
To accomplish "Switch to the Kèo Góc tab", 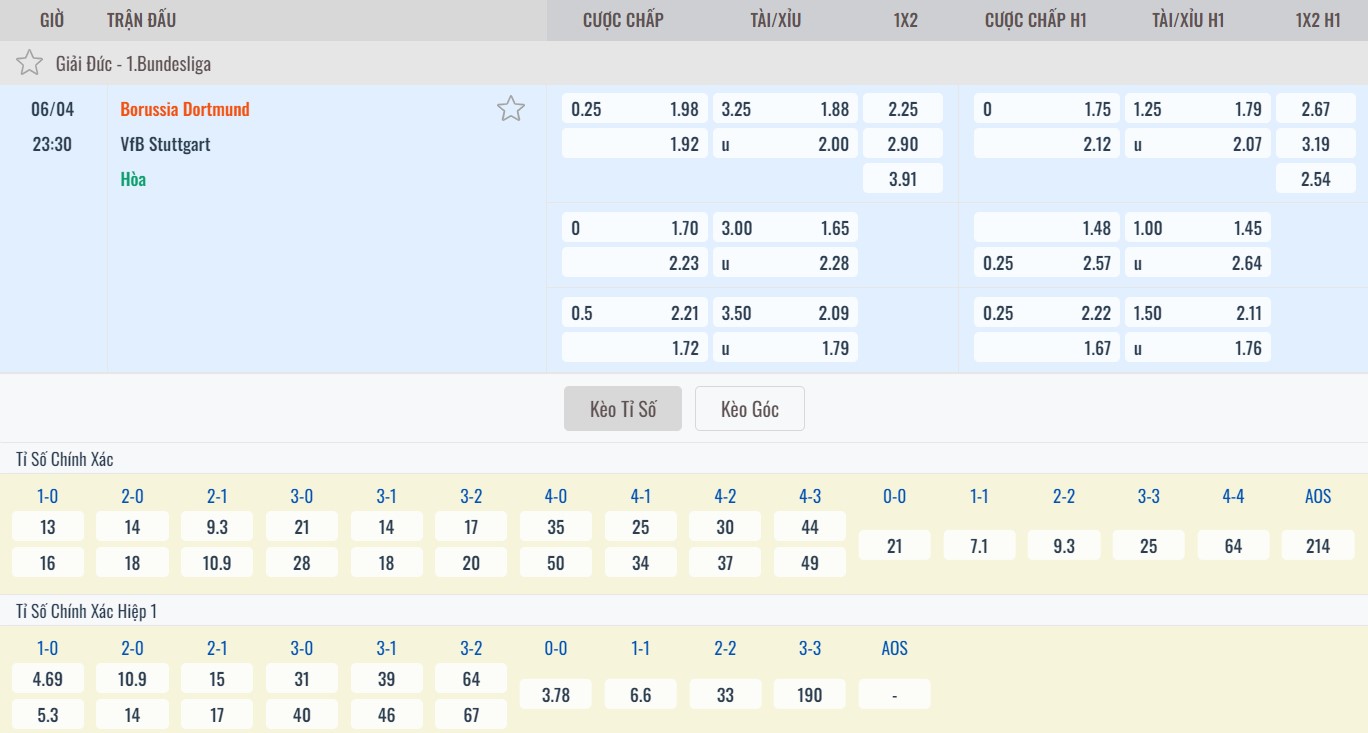I will (x=749, y=409).
